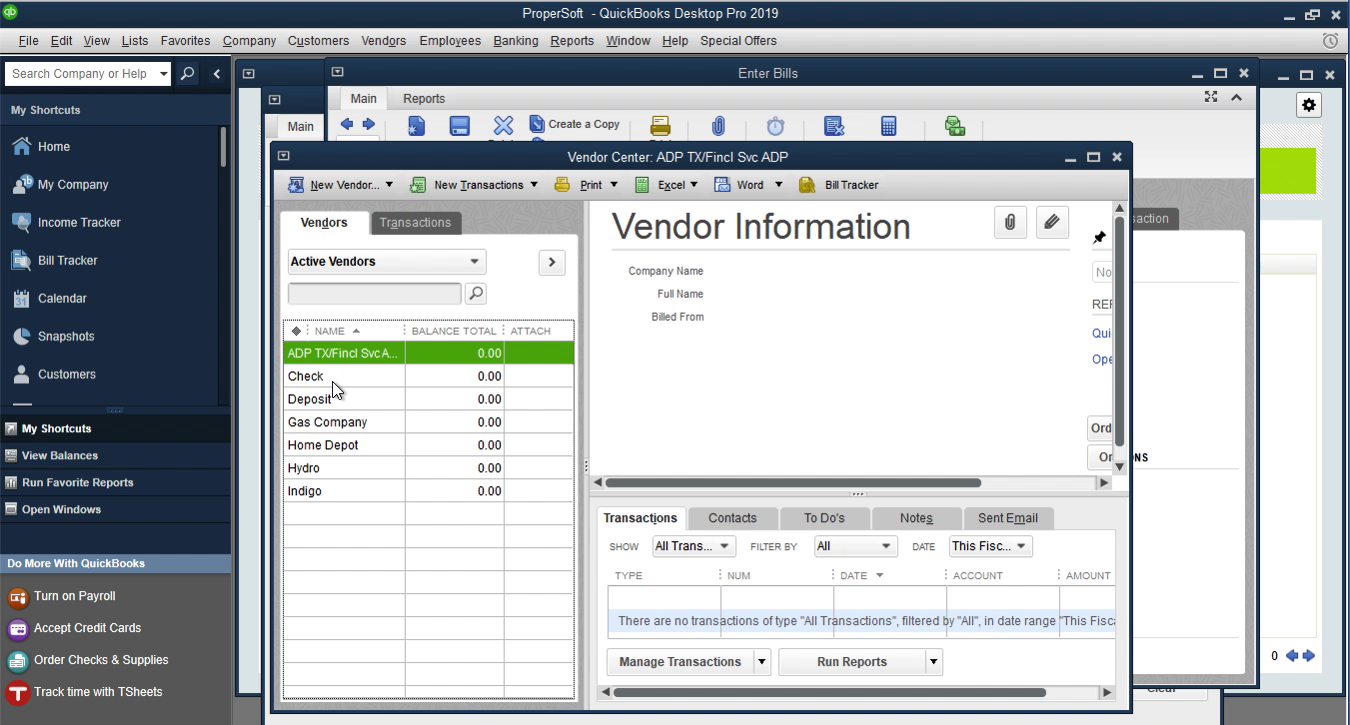
Task: Open Show All Transactions dropdown
Action: [694, 546]
